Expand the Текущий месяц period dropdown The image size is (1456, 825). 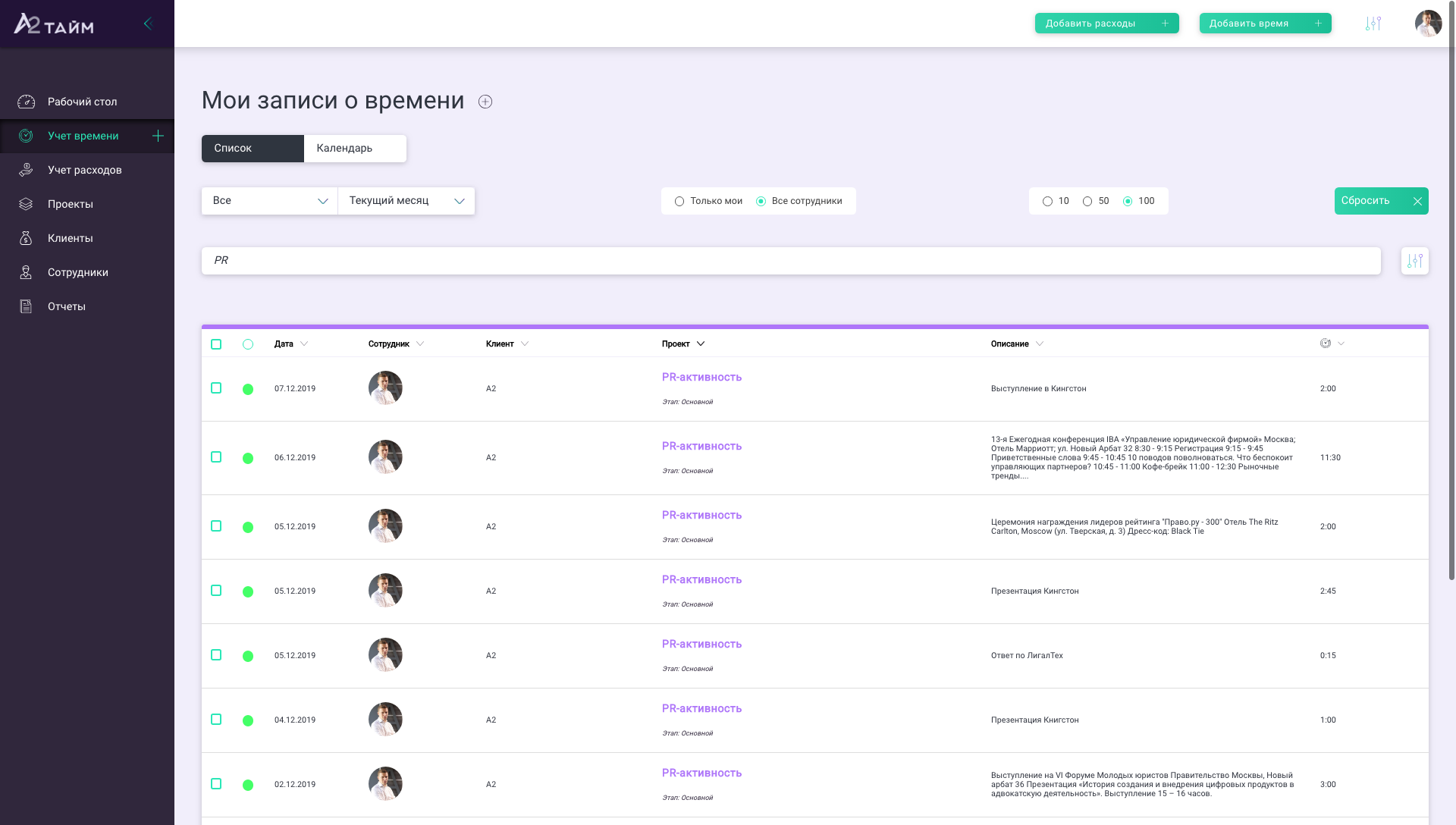click(406, 201)
